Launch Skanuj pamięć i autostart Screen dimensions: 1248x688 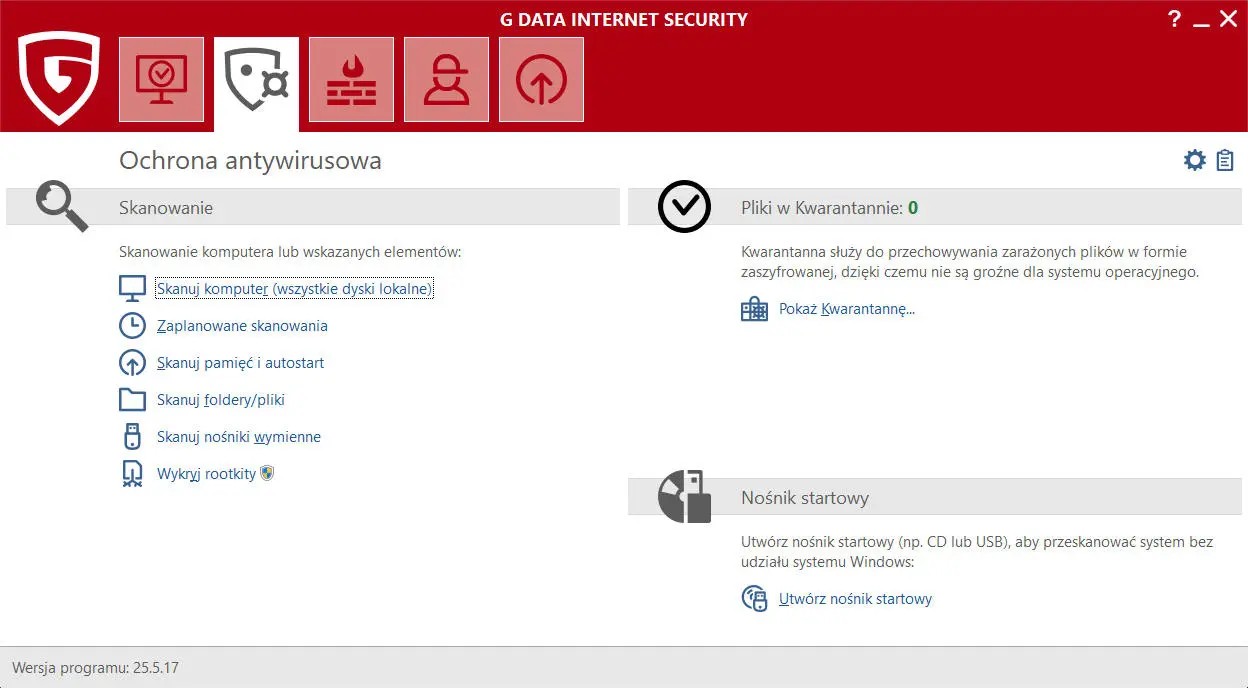[240, 362]
